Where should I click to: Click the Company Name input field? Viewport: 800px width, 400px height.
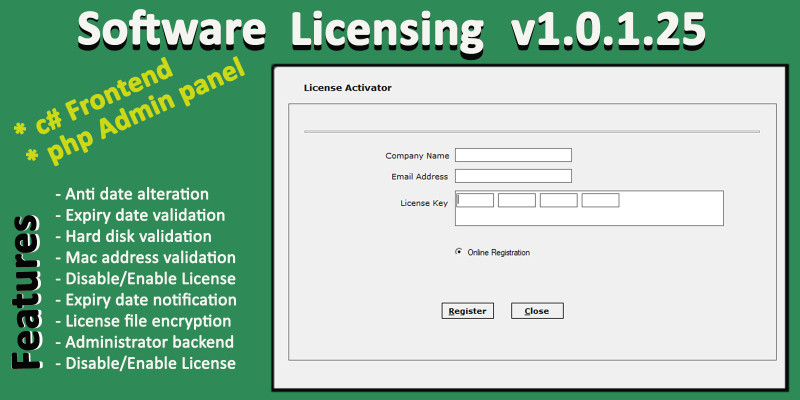click(513, 155)
